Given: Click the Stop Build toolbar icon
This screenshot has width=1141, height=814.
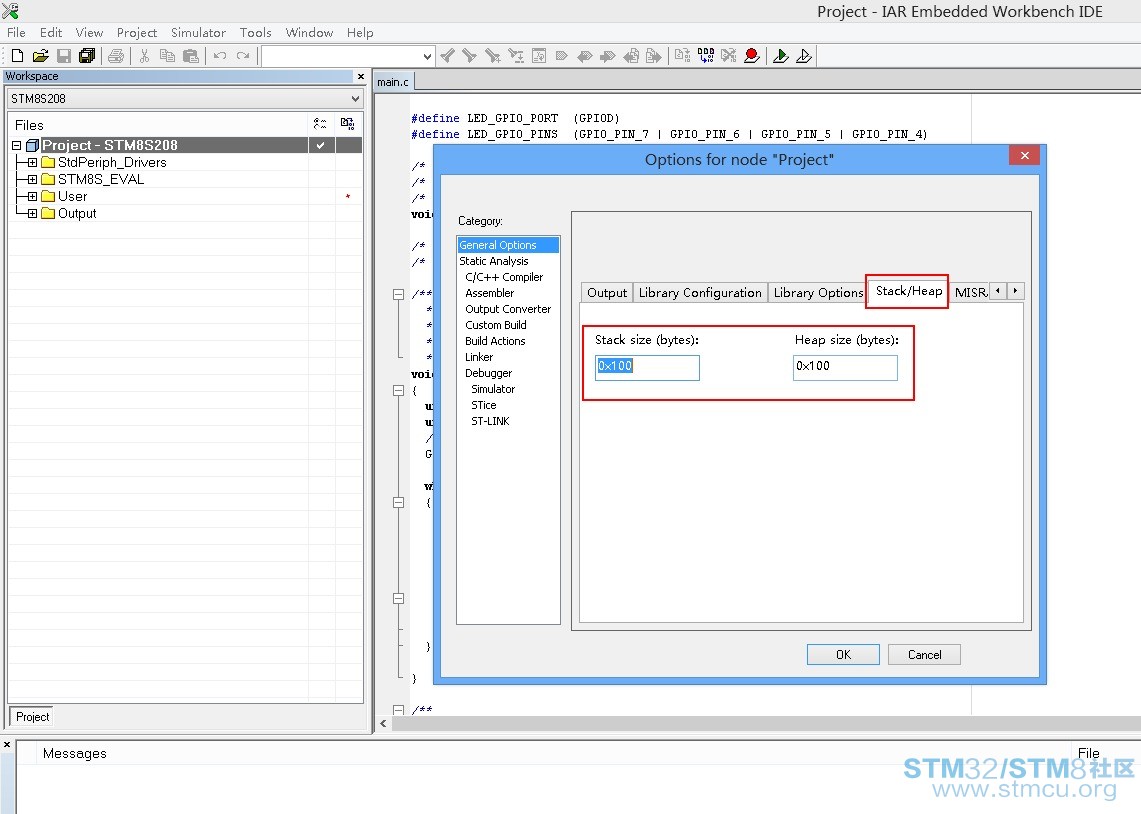Looking at the screenshot, I should click(728, 56).
